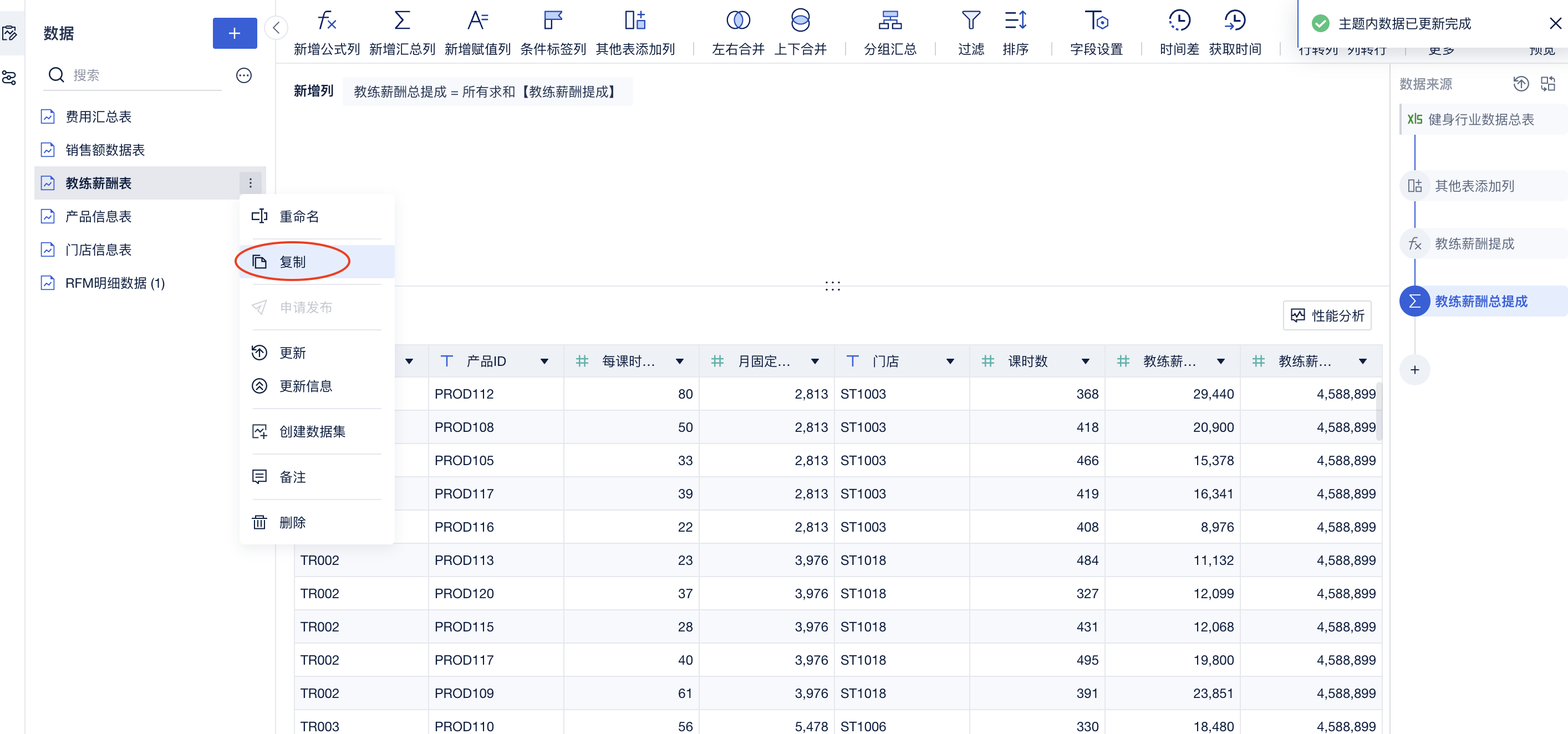Open 课时数 column dropdown arrow
The height and width of the screenshot is (734, 1568).
click(1085, 361)
